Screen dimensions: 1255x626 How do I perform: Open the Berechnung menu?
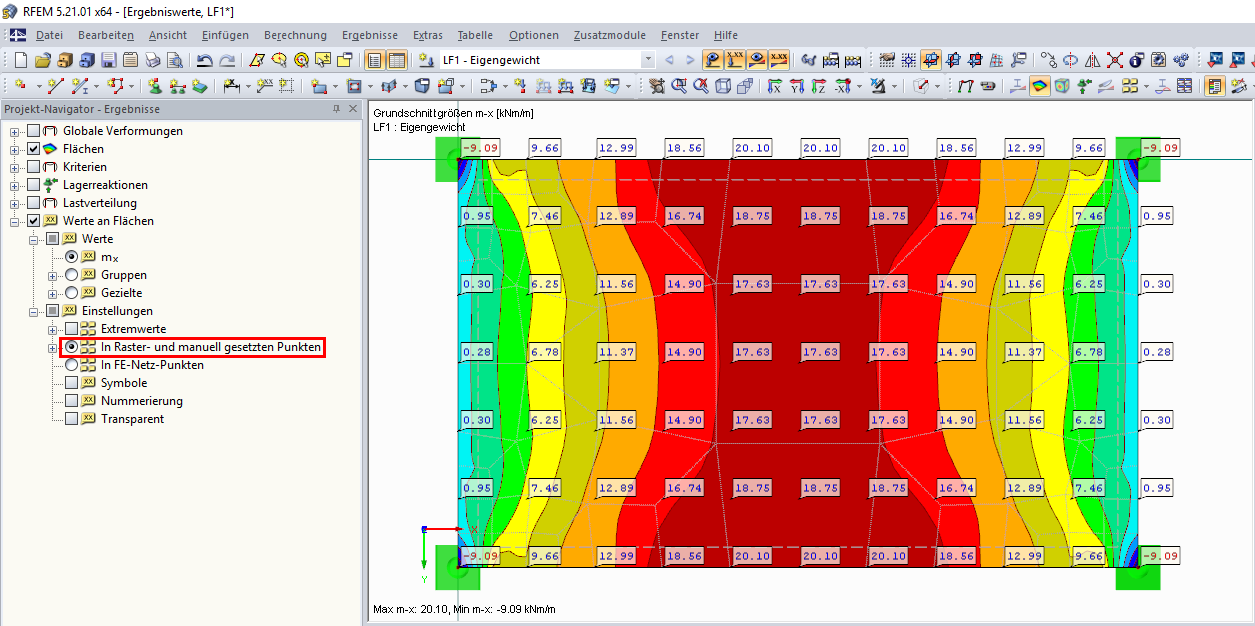click(x=295, y=35)
